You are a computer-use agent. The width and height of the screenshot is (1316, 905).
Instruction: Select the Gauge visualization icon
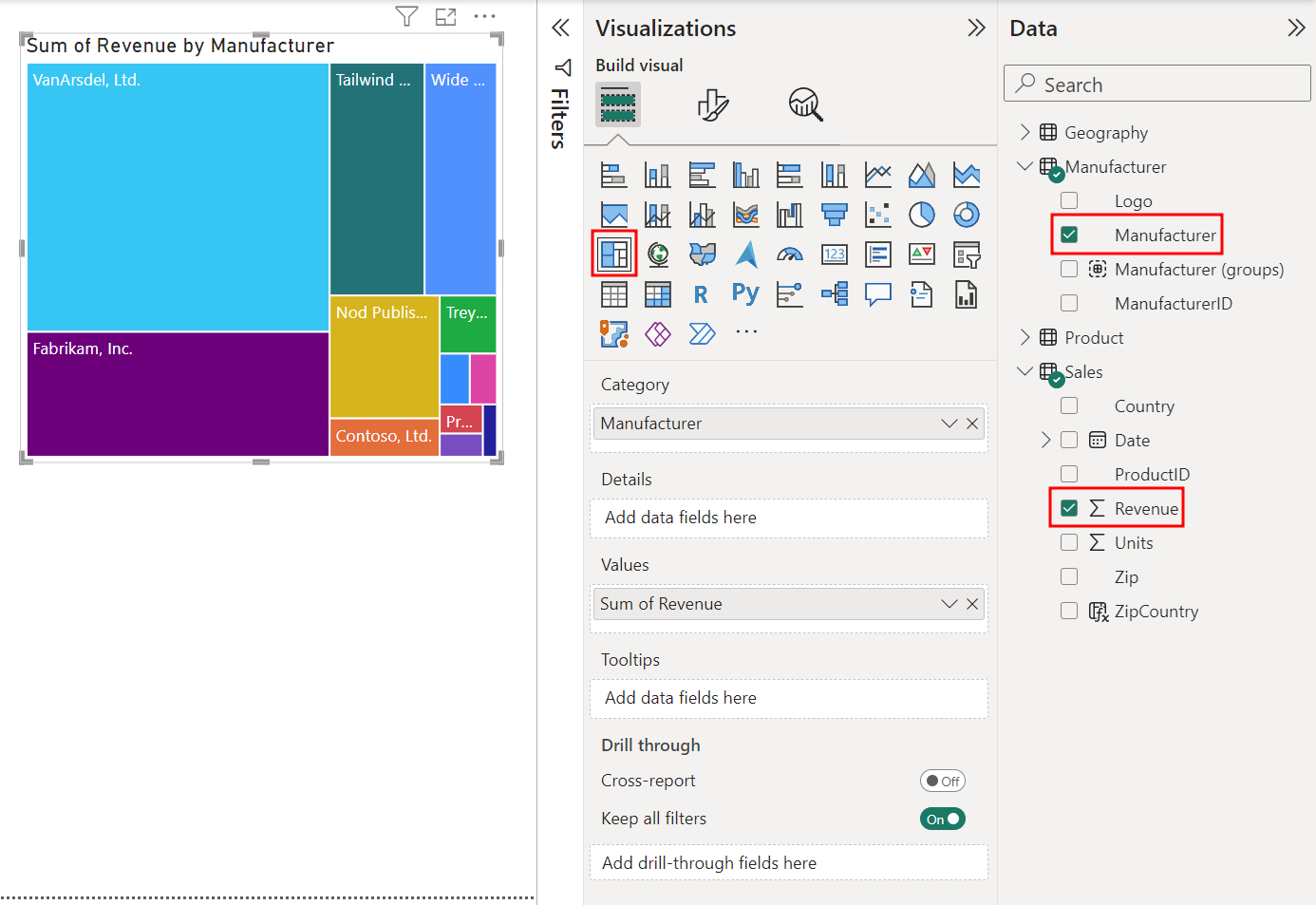point(790,255)
